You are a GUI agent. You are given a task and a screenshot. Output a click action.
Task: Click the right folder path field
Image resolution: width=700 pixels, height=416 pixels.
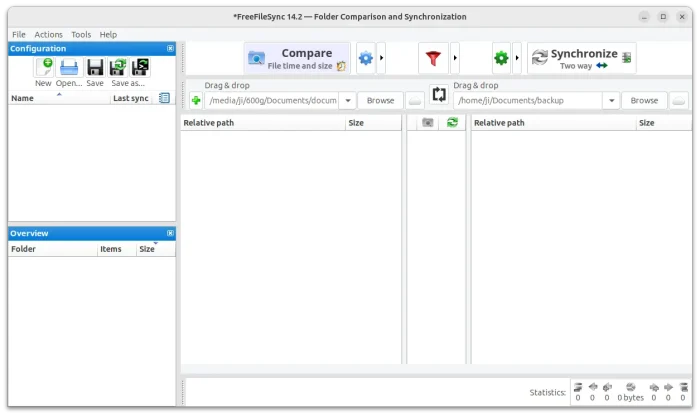tap(528, 100)
